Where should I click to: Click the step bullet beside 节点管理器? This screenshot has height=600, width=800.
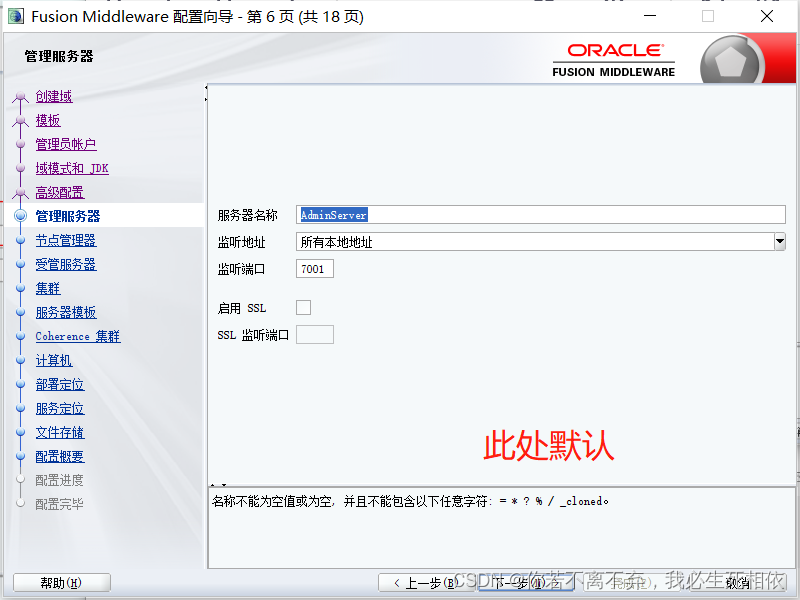click(x=20, y=240)
